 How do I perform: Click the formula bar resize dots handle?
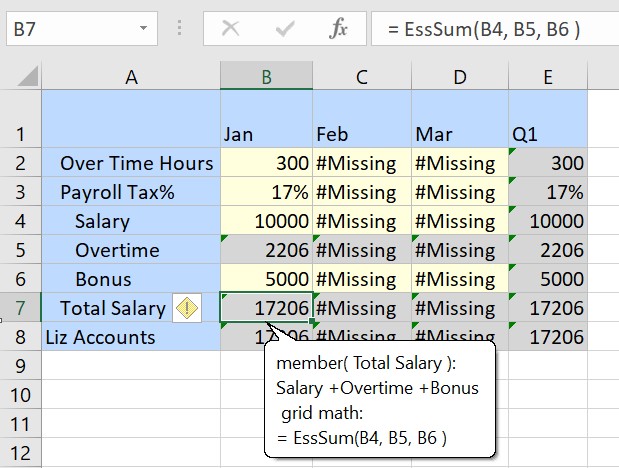pyautogui.click(x=180, y=28)
